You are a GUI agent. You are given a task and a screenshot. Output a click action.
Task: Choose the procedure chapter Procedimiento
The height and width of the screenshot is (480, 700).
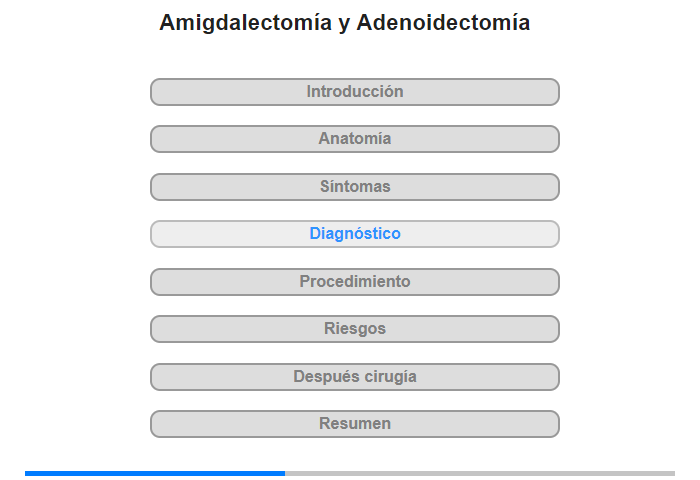tap(354, 282)
